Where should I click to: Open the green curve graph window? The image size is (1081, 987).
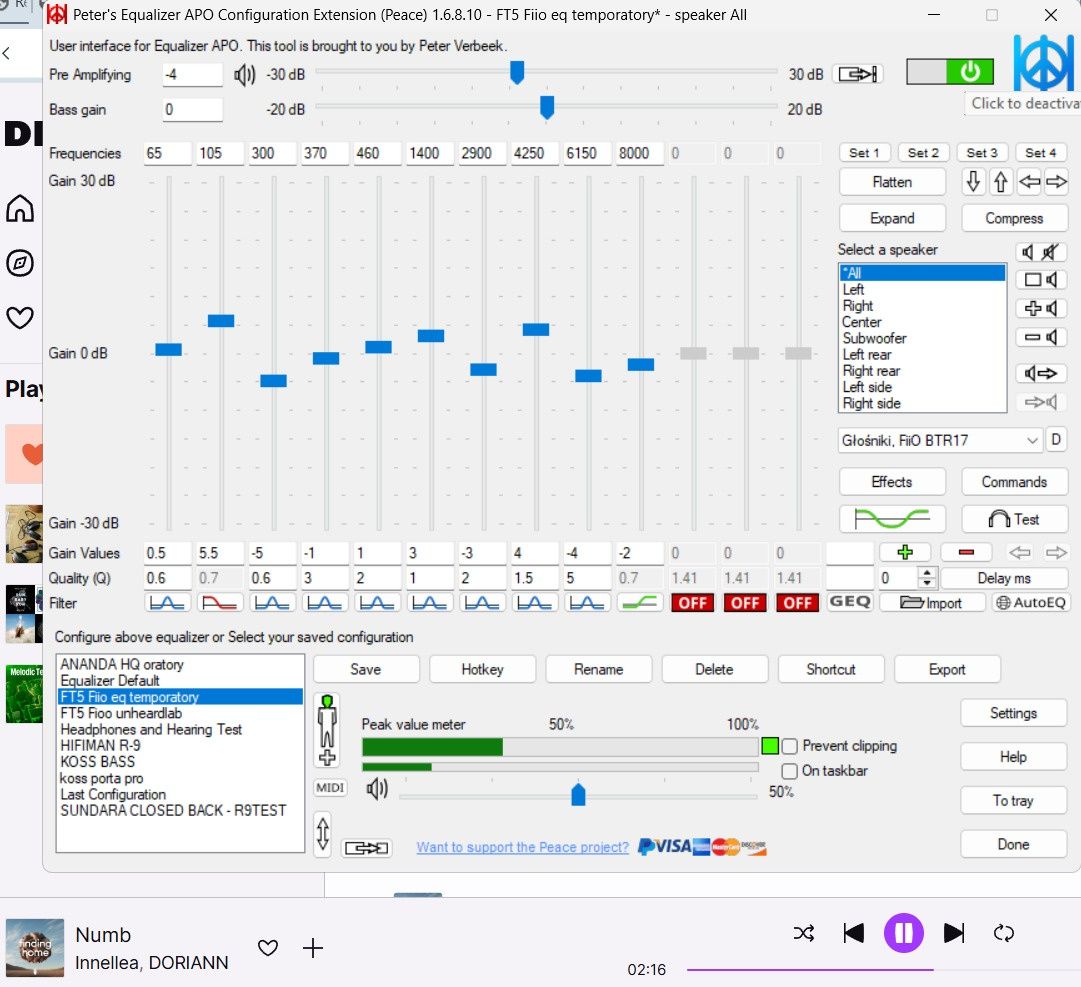click(892, 518)
